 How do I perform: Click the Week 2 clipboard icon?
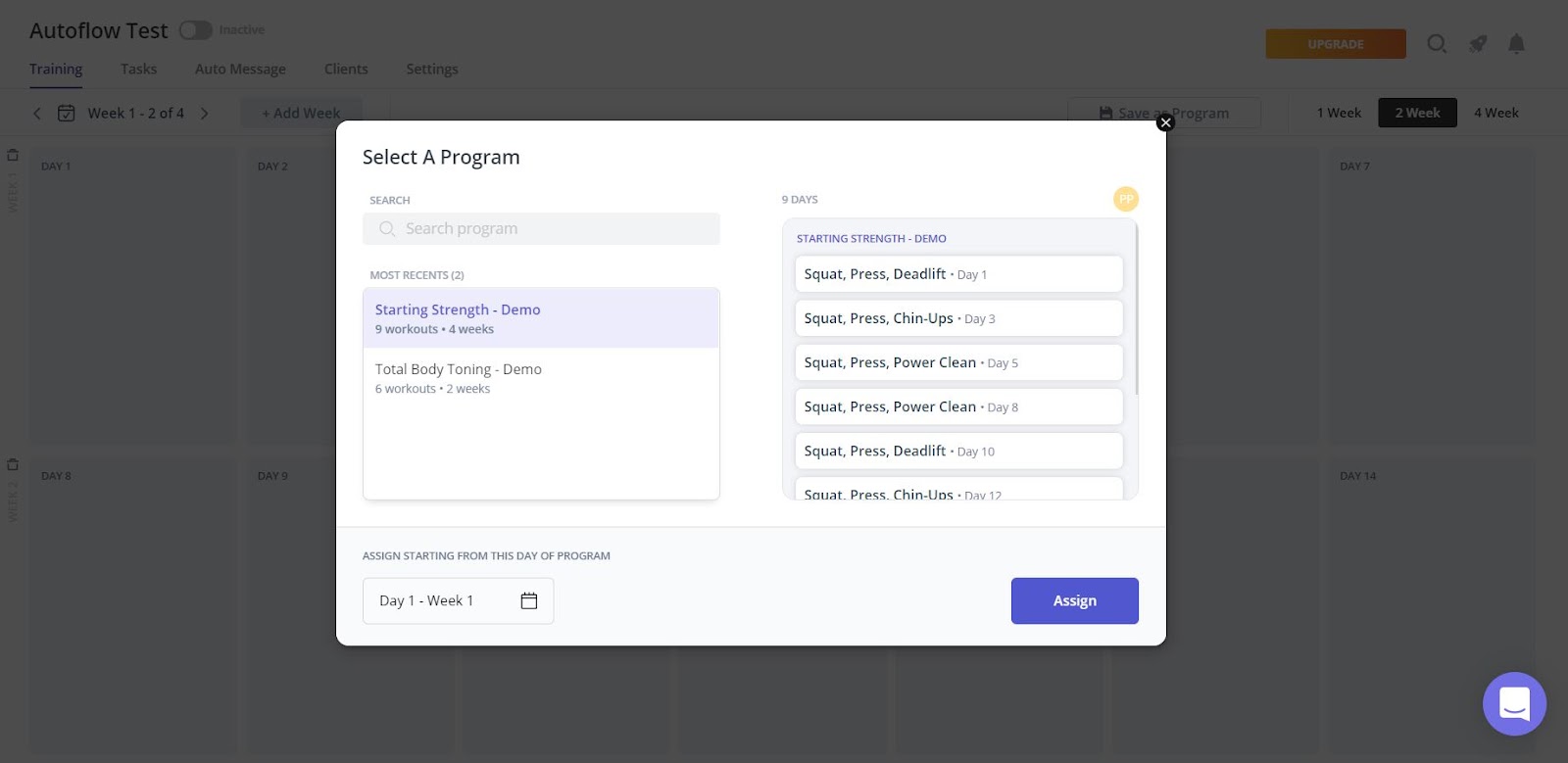coord(13,464)
